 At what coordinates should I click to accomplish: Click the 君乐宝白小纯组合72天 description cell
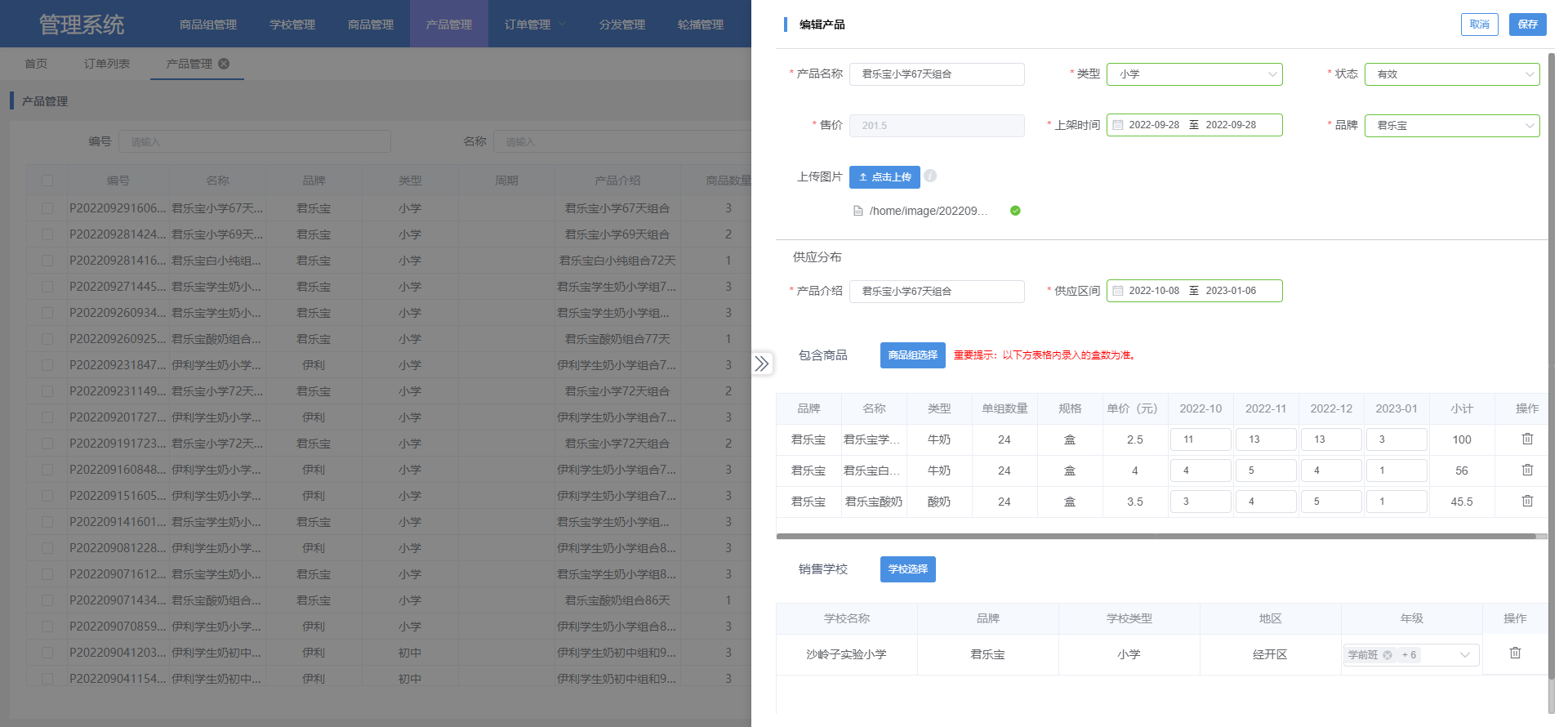point(617,261)
